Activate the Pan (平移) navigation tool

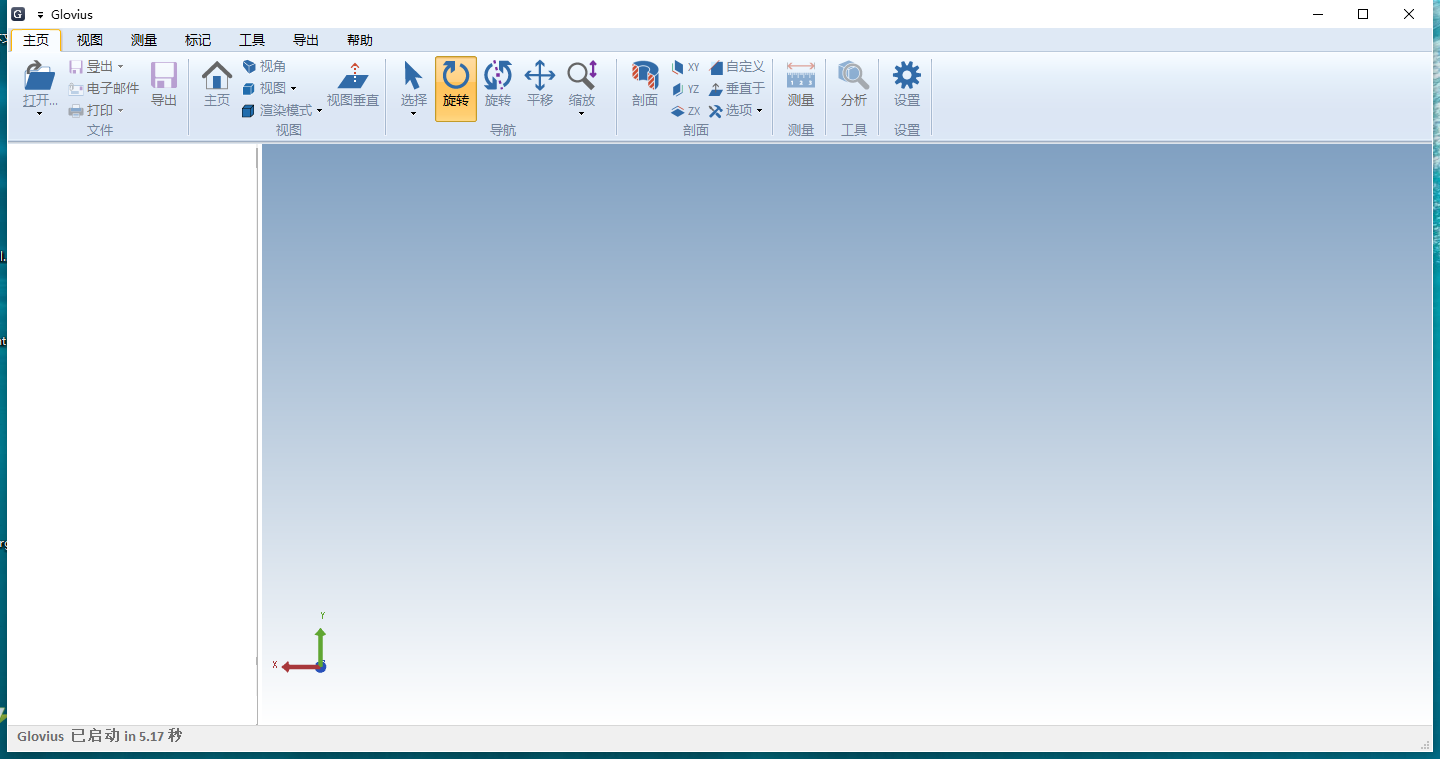point(540,77)
